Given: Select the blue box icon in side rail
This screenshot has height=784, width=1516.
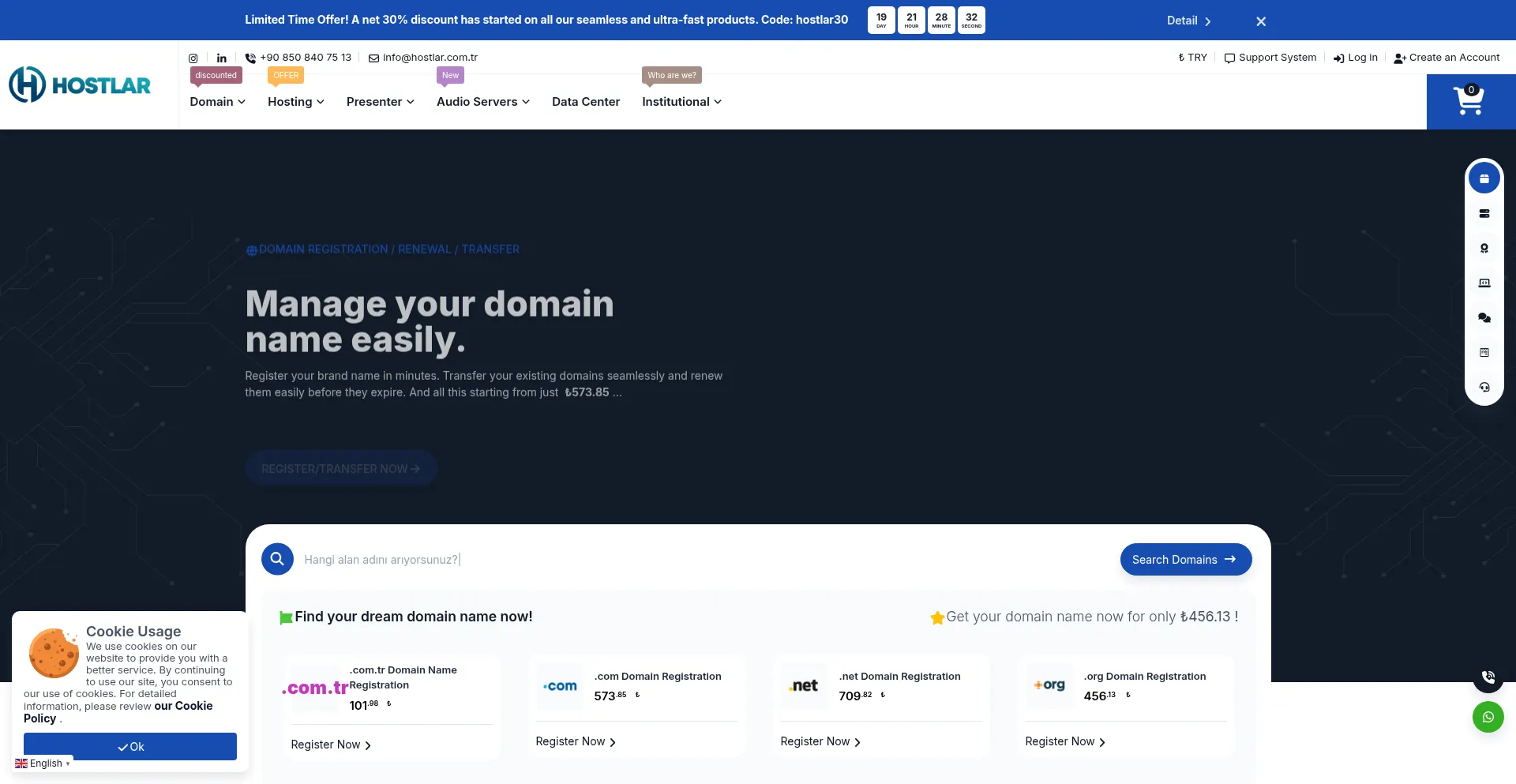Looking at the screenshot, I should tap(1484, 178).
